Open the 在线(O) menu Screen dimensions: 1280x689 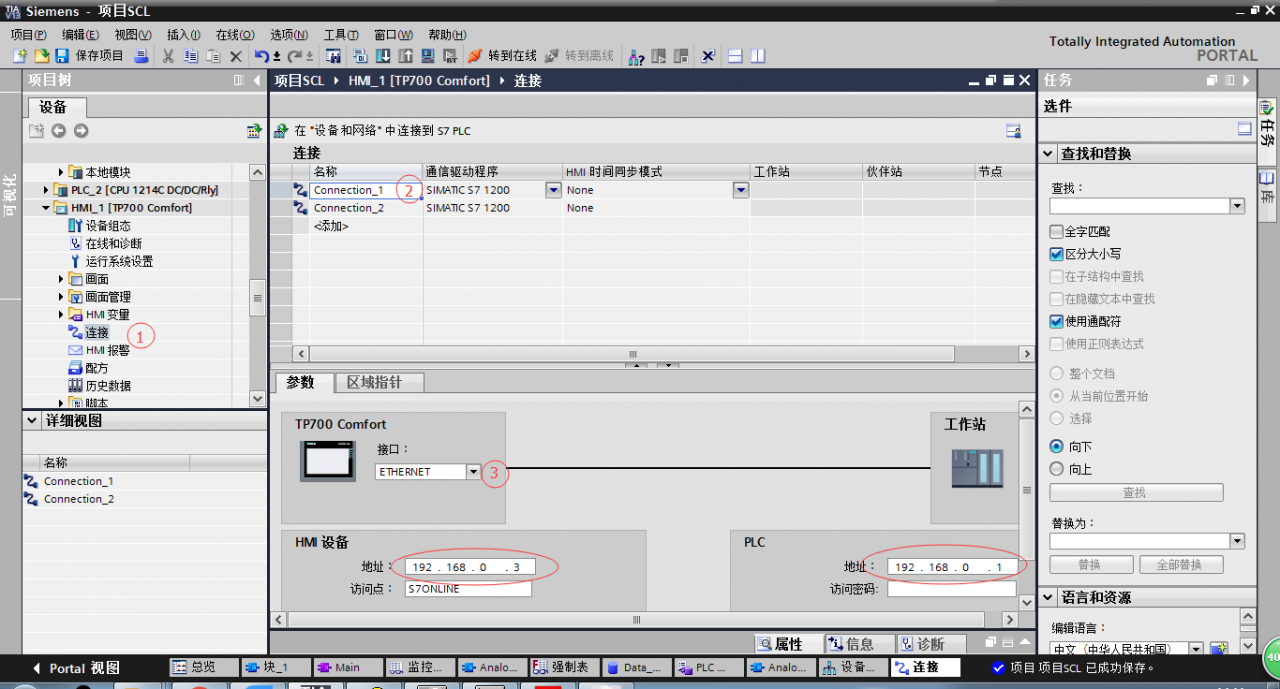[235, 34]
